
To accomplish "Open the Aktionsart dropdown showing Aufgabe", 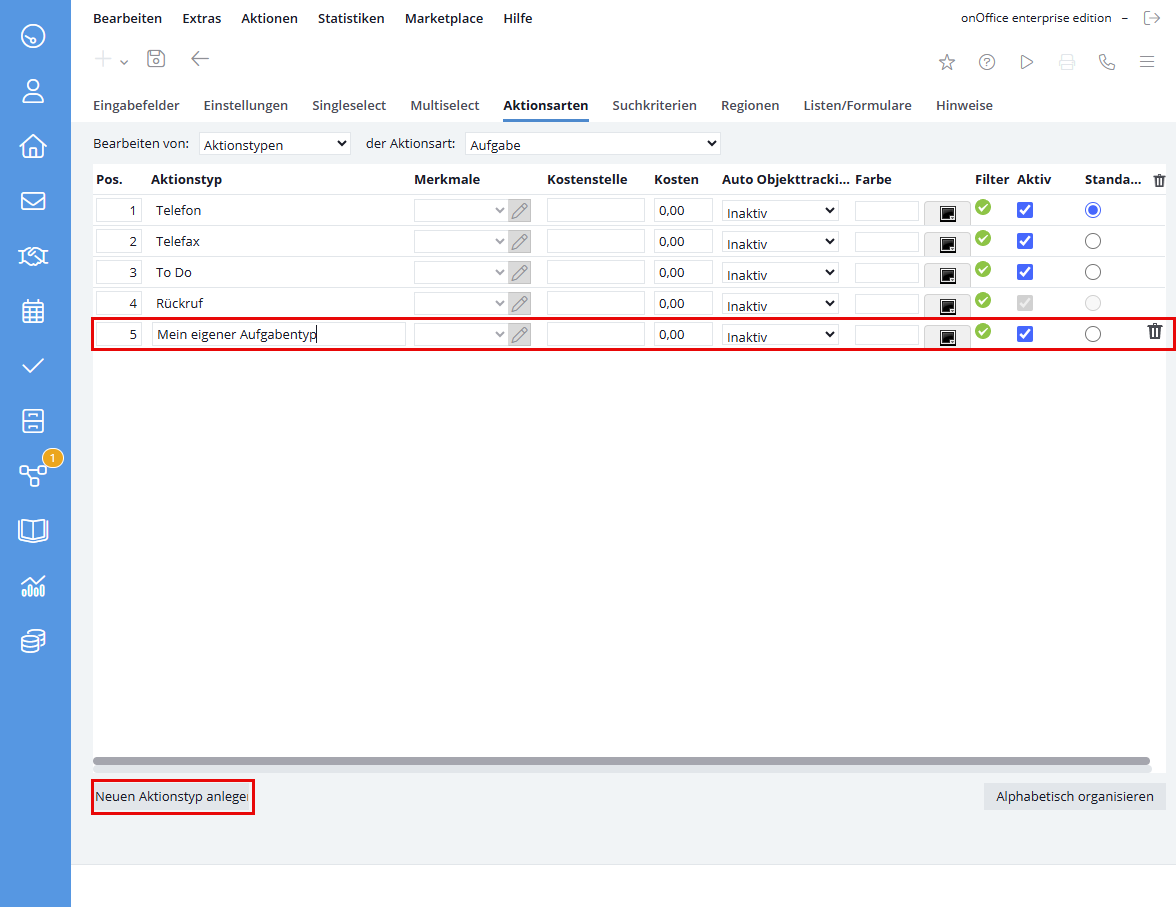I will (592, 144).
